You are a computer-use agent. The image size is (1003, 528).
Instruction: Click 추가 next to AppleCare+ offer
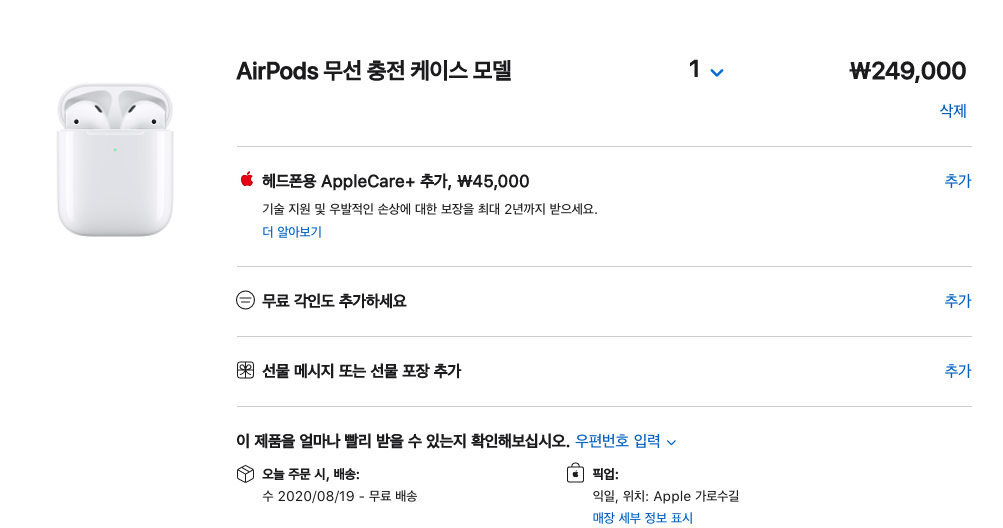958,181
